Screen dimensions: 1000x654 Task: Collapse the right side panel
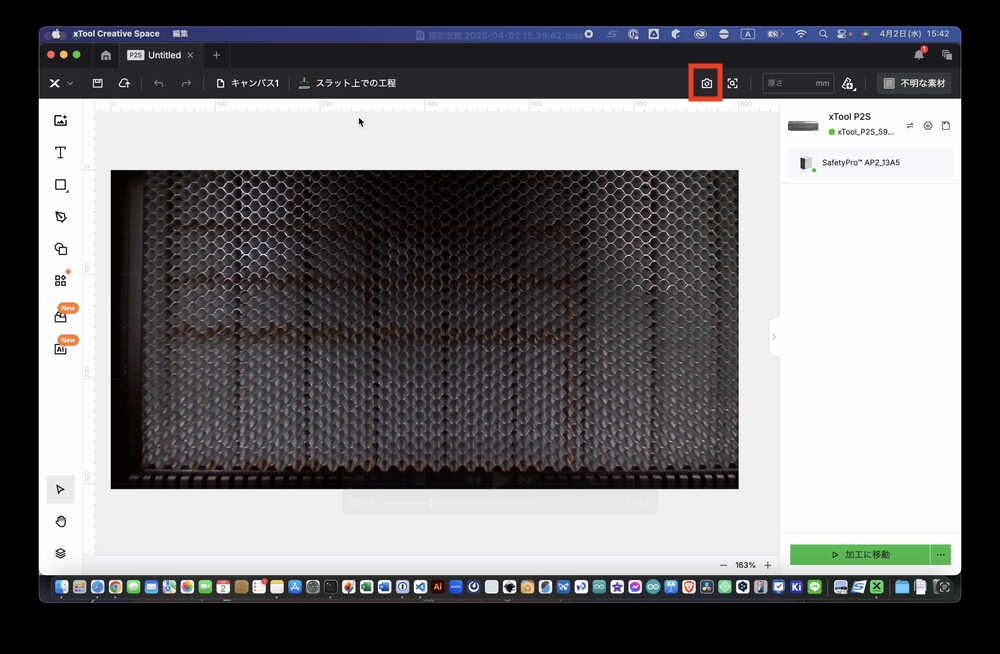point(774,337)
